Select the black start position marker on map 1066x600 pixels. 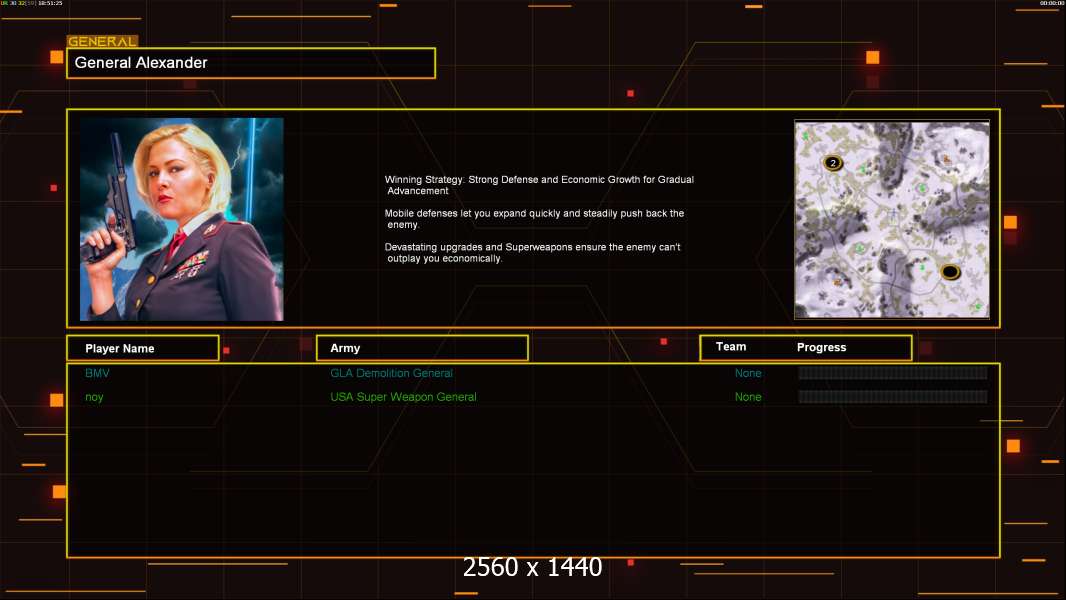coord(950,272)
